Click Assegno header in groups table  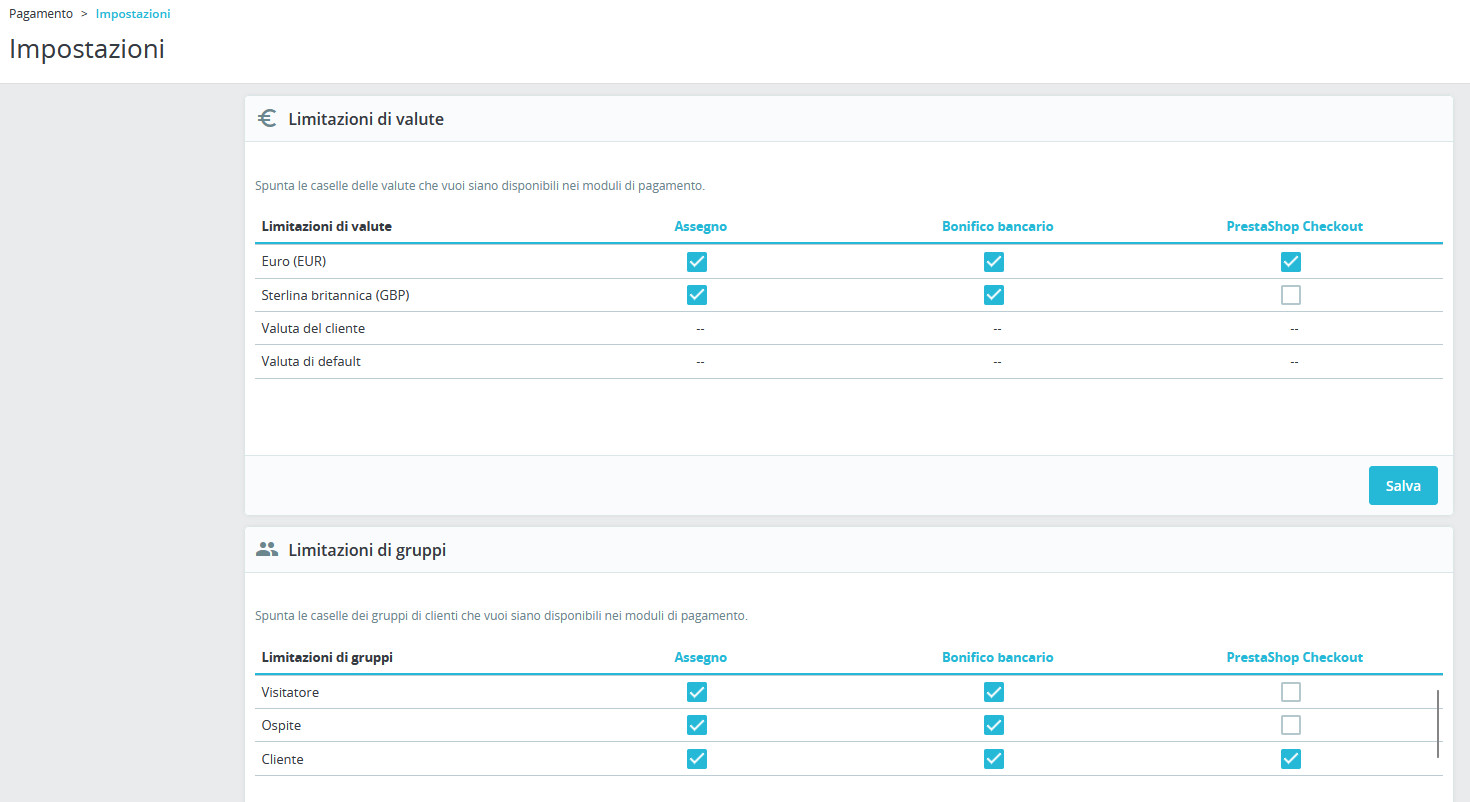coord(701,657)
